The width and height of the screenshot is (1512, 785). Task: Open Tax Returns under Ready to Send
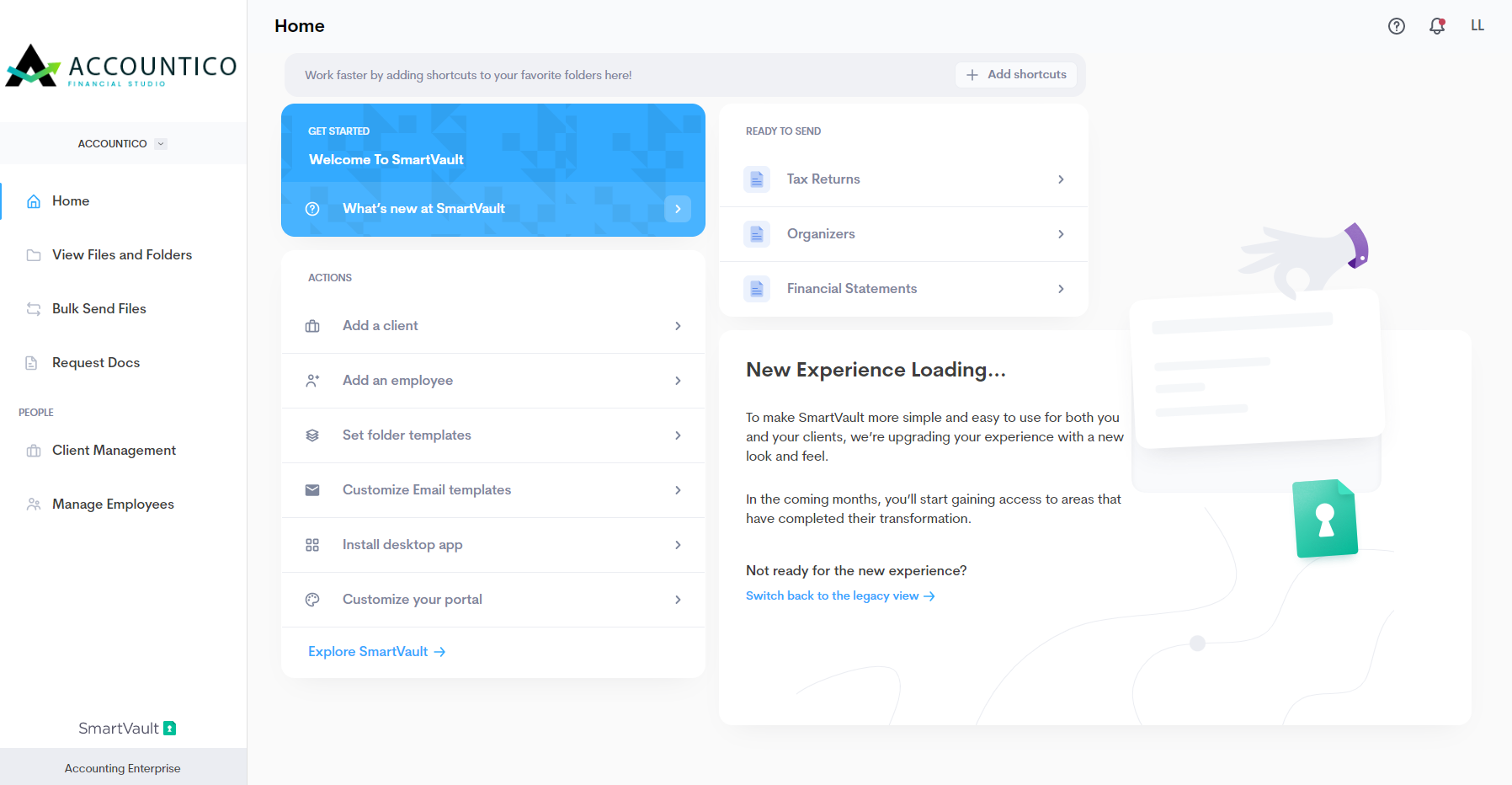(903, 179)
